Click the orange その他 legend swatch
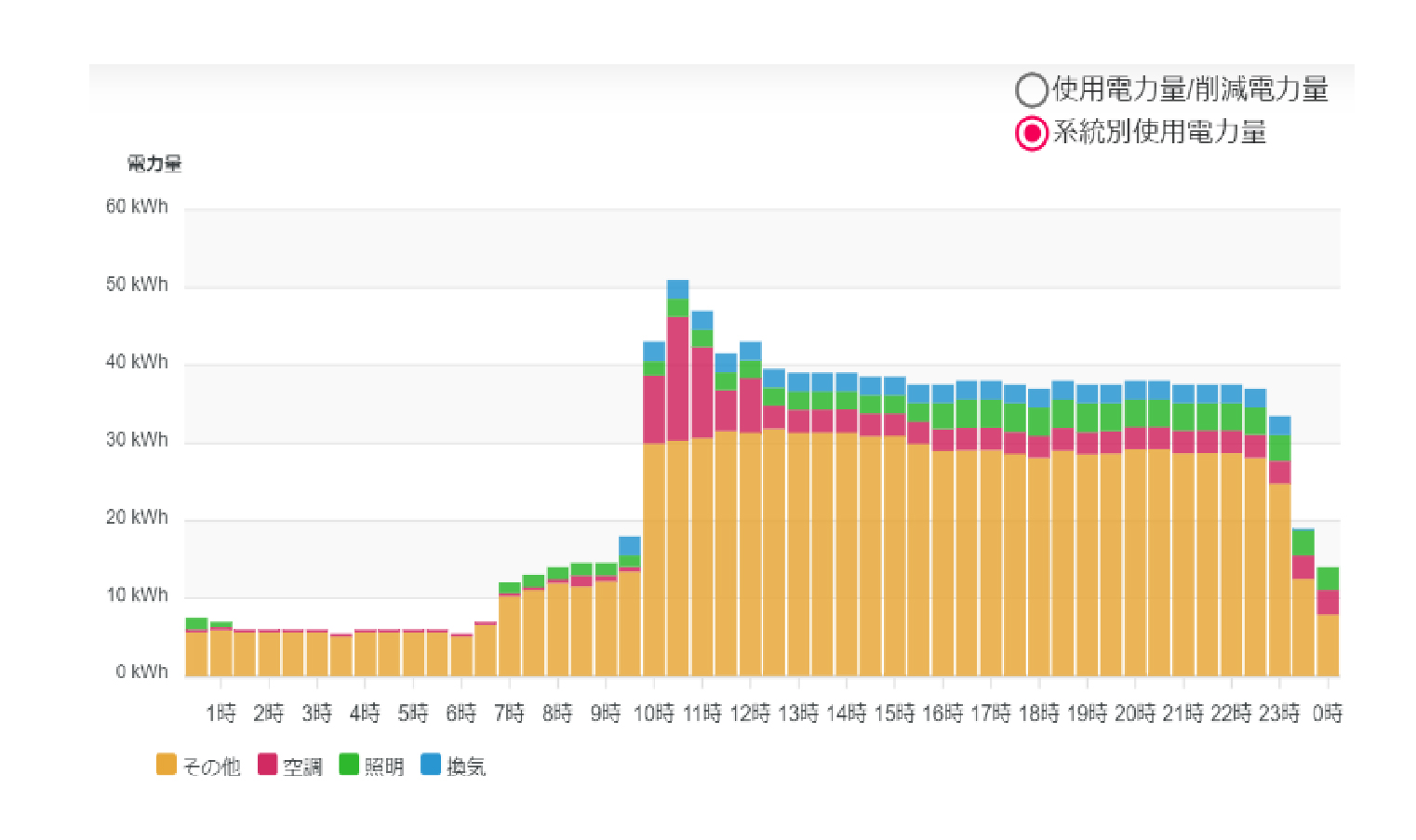This screenshot has height=840, width=1416. [167, 765]
